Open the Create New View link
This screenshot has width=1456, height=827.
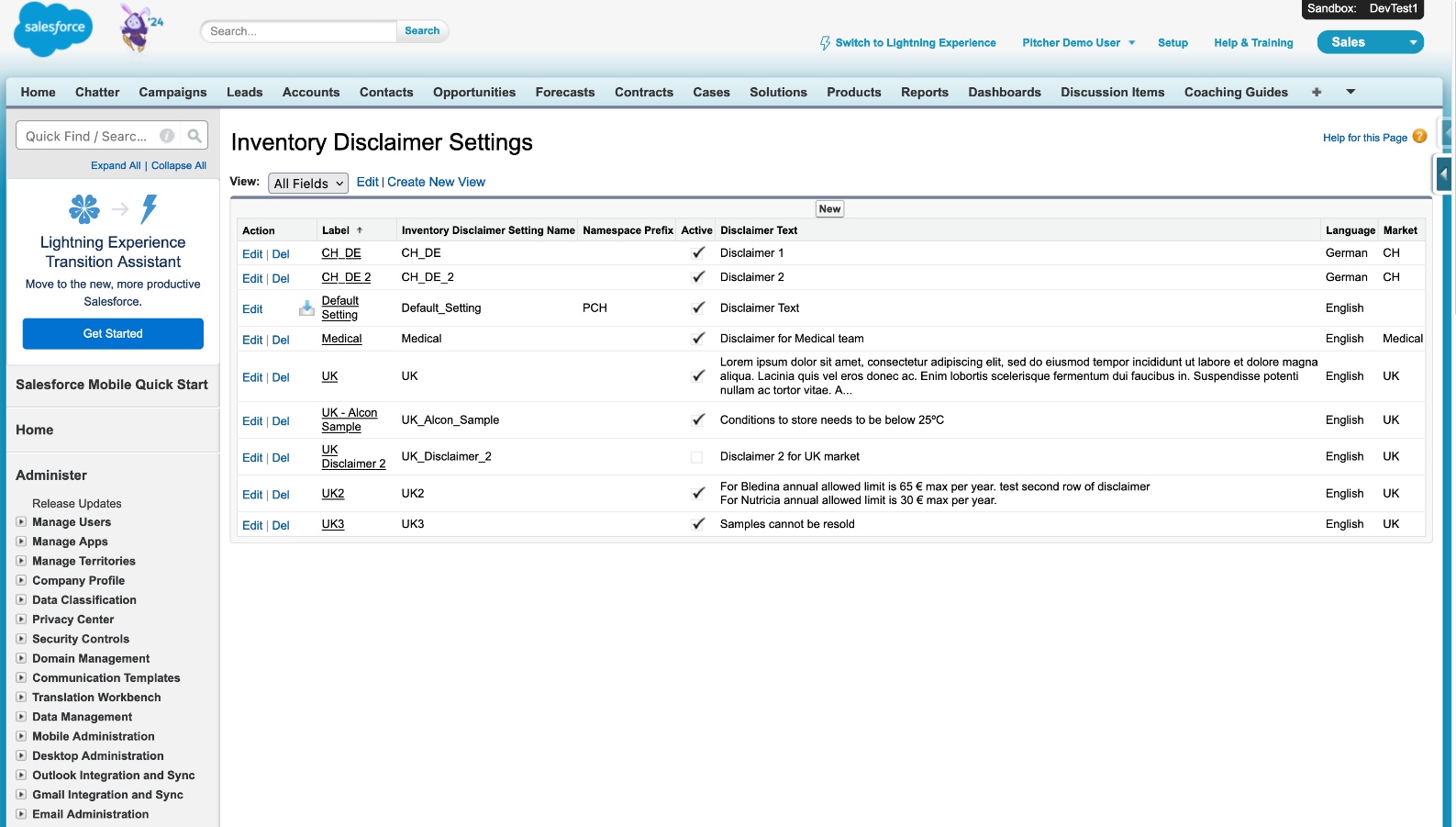(x=436, y=182)
